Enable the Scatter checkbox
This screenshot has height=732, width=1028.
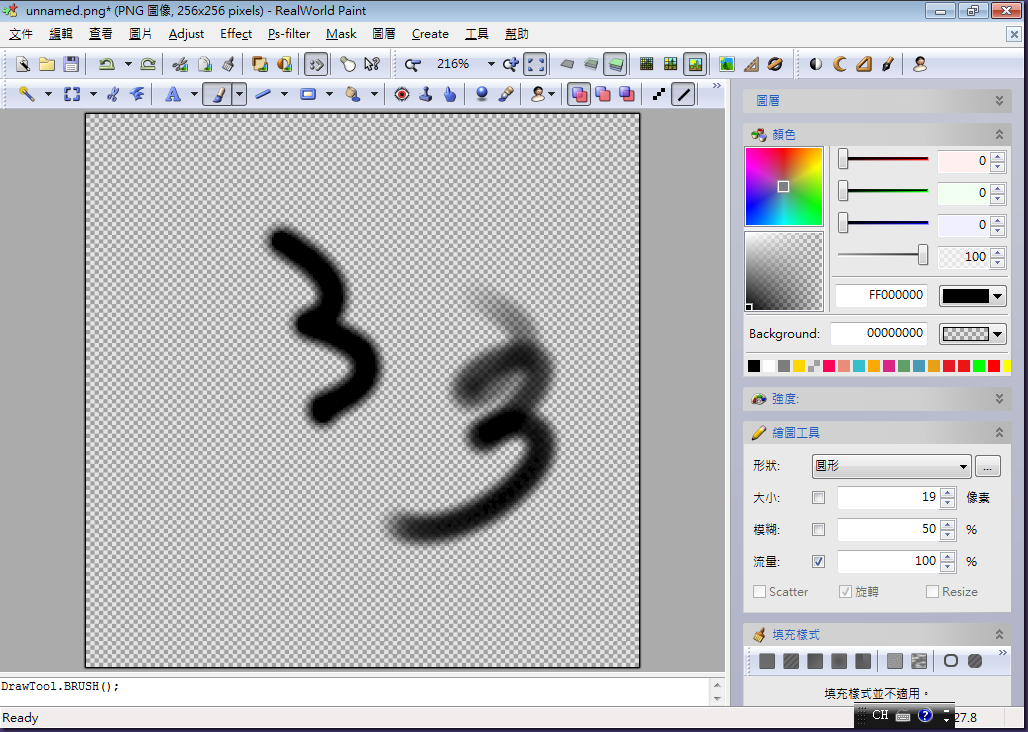point(760,592)
